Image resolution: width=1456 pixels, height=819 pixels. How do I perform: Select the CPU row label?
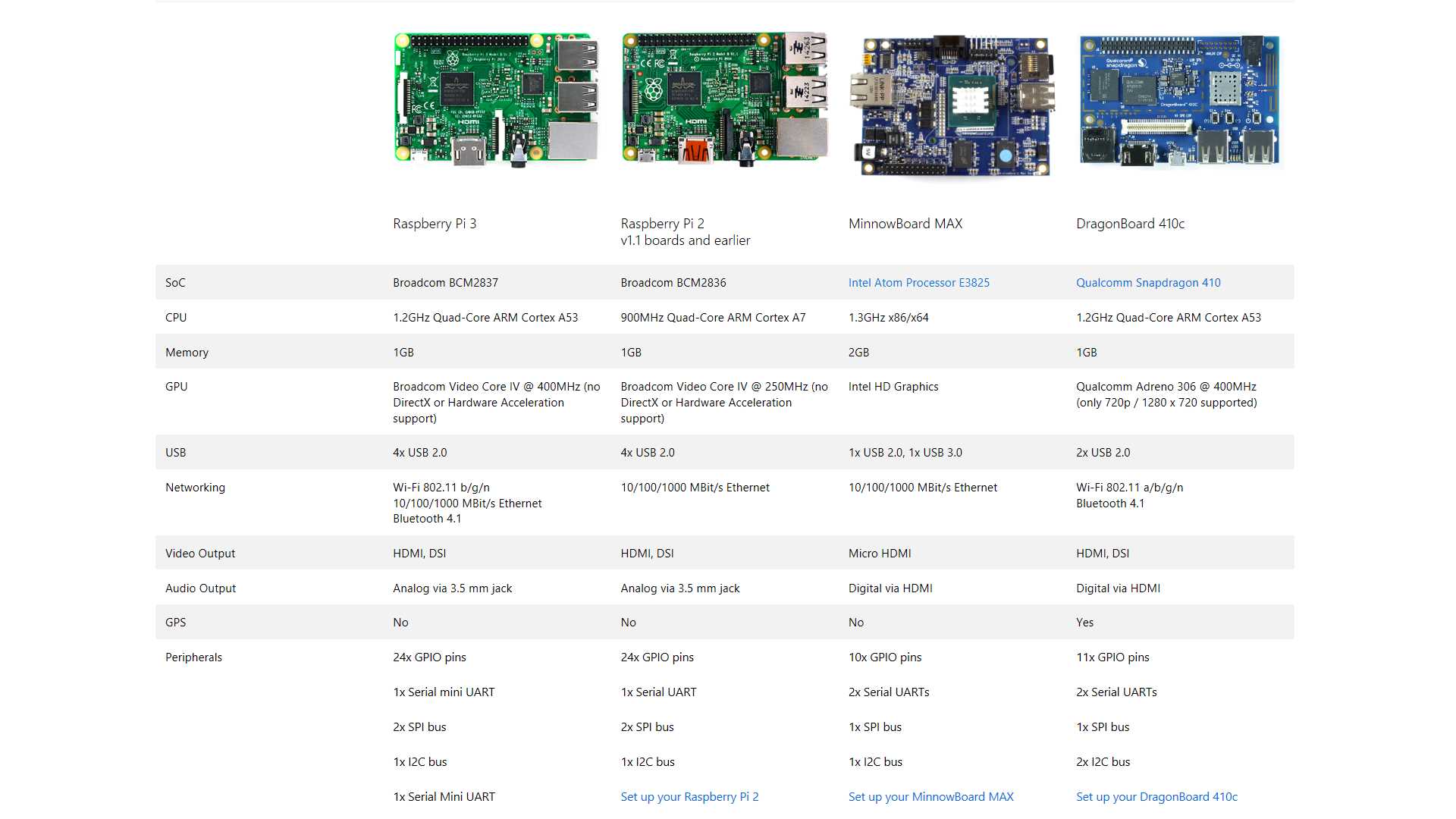[176, 318]
